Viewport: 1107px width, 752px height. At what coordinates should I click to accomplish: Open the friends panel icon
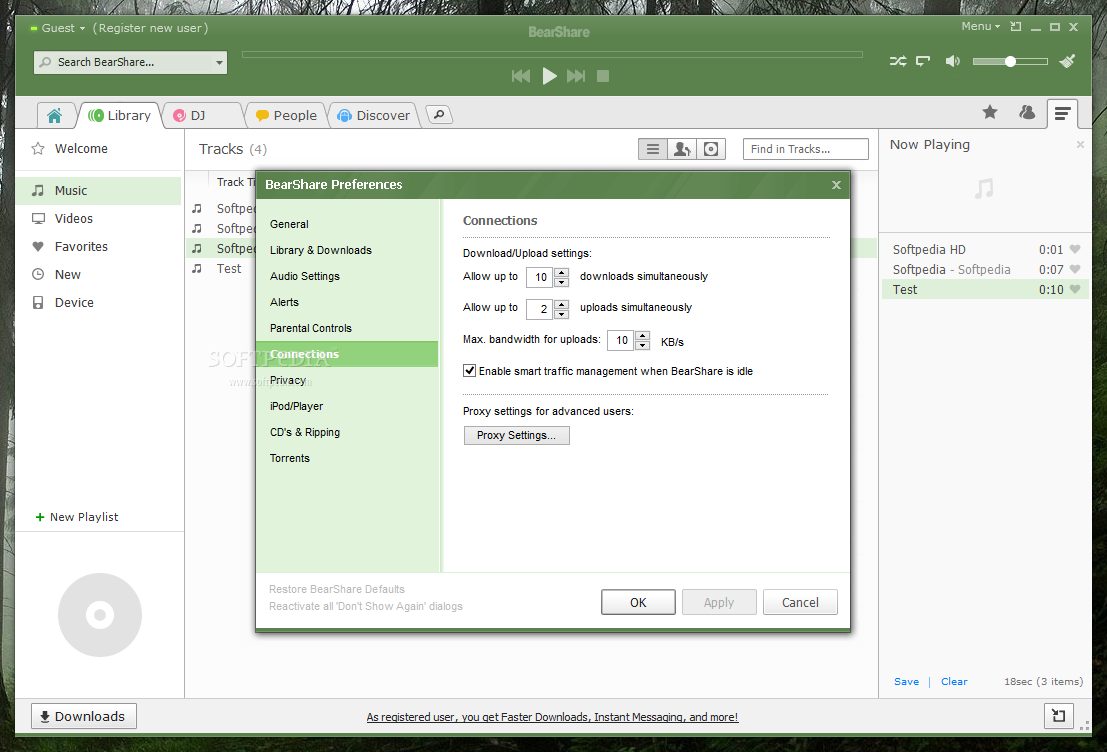1027,112
